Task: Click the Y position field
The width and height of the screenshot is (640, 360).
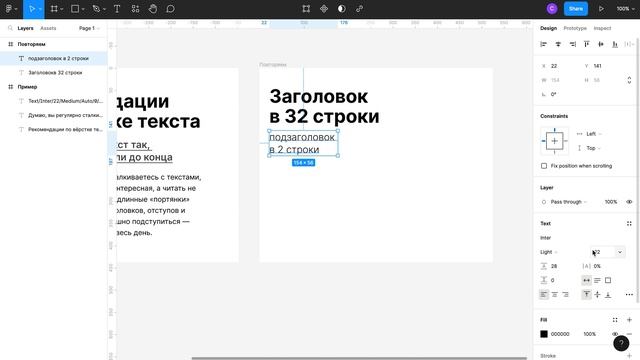Action: pos(601,66)
